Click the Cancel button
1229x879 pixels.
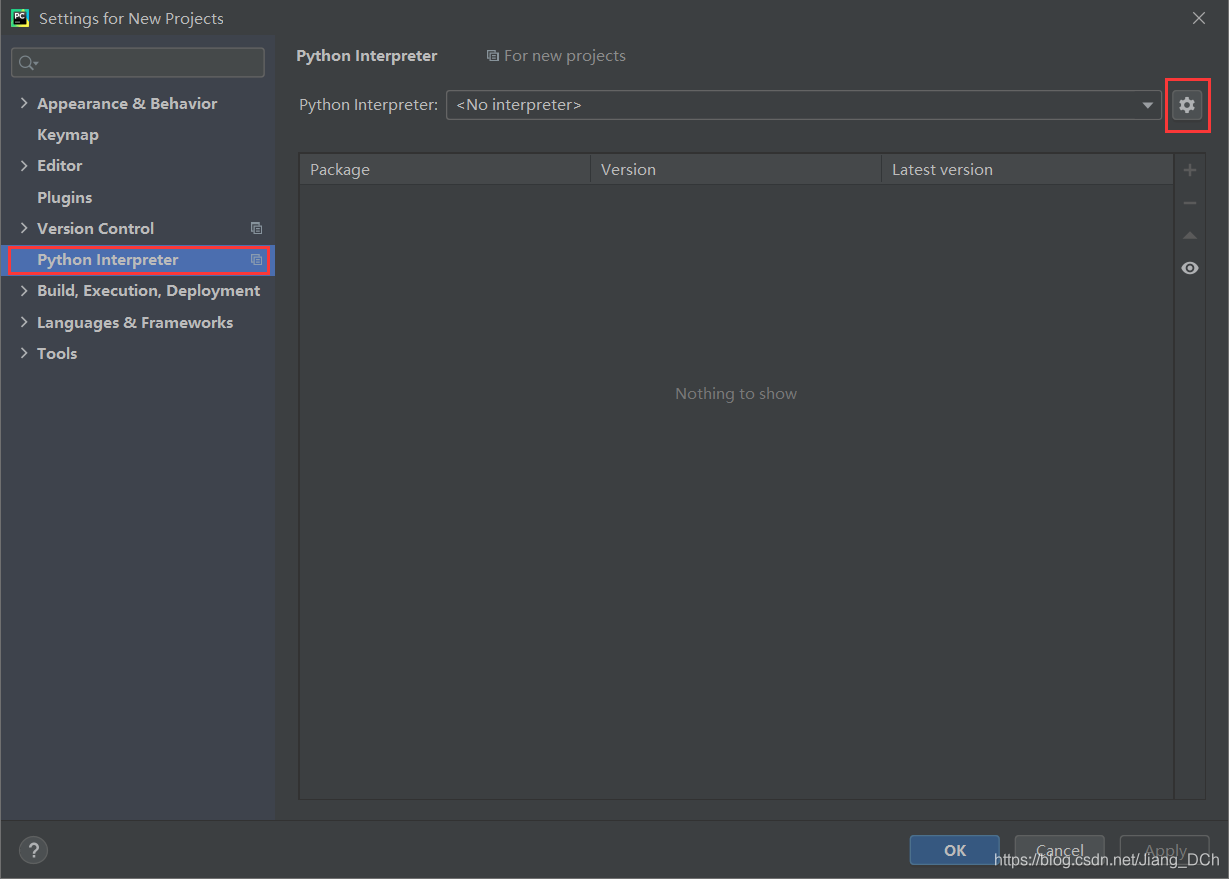tap(1060, 850)
